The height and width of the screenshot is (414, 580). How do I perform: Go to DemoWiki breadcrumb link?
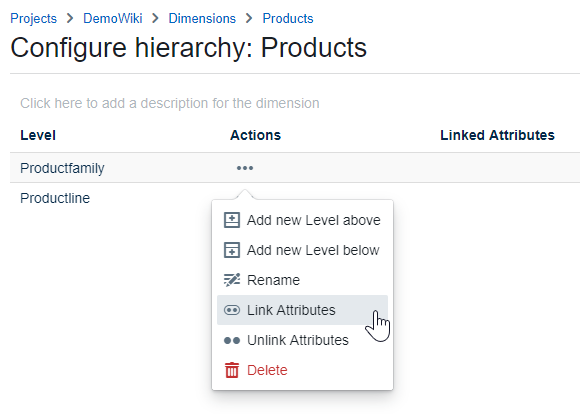click(113, 18)
